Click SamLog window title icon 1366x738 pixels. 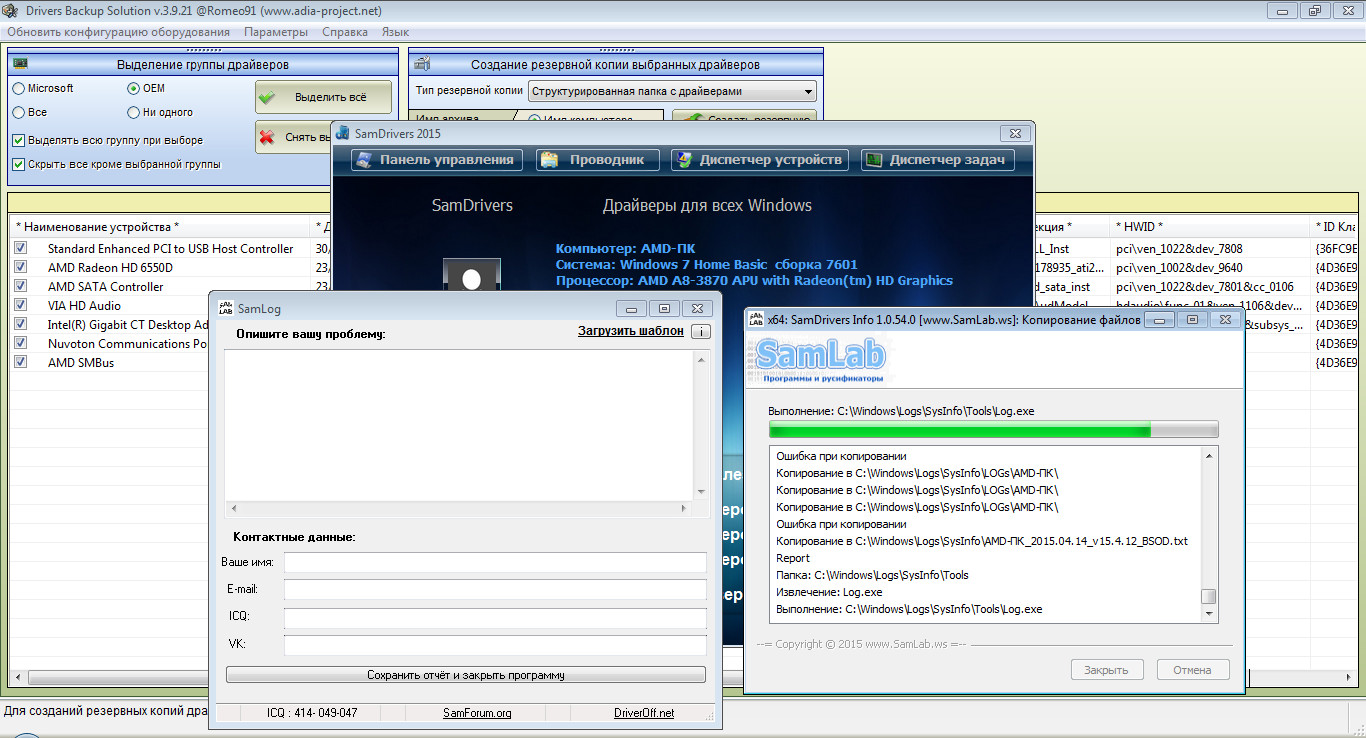(225, 308)
